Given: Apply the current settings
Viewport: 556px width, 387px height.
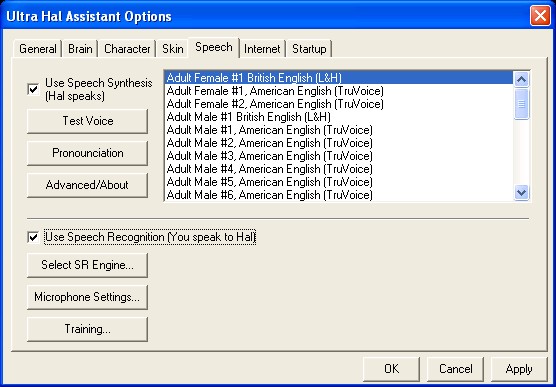Looking at the screenshot, I should point(519,369).
